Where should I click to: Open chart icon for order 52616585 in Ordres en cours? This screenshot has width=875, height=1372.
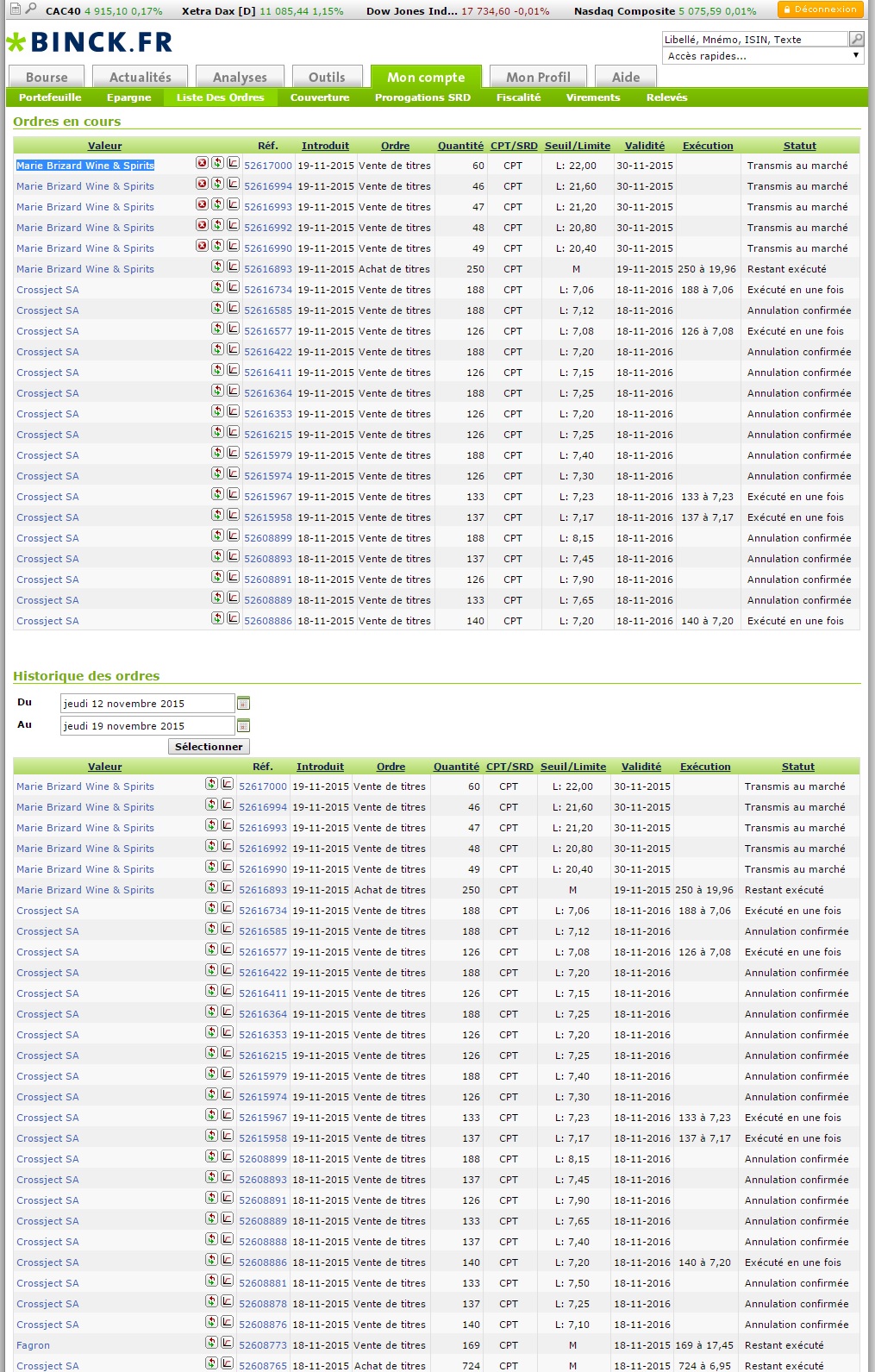click(x=233, y=308)
